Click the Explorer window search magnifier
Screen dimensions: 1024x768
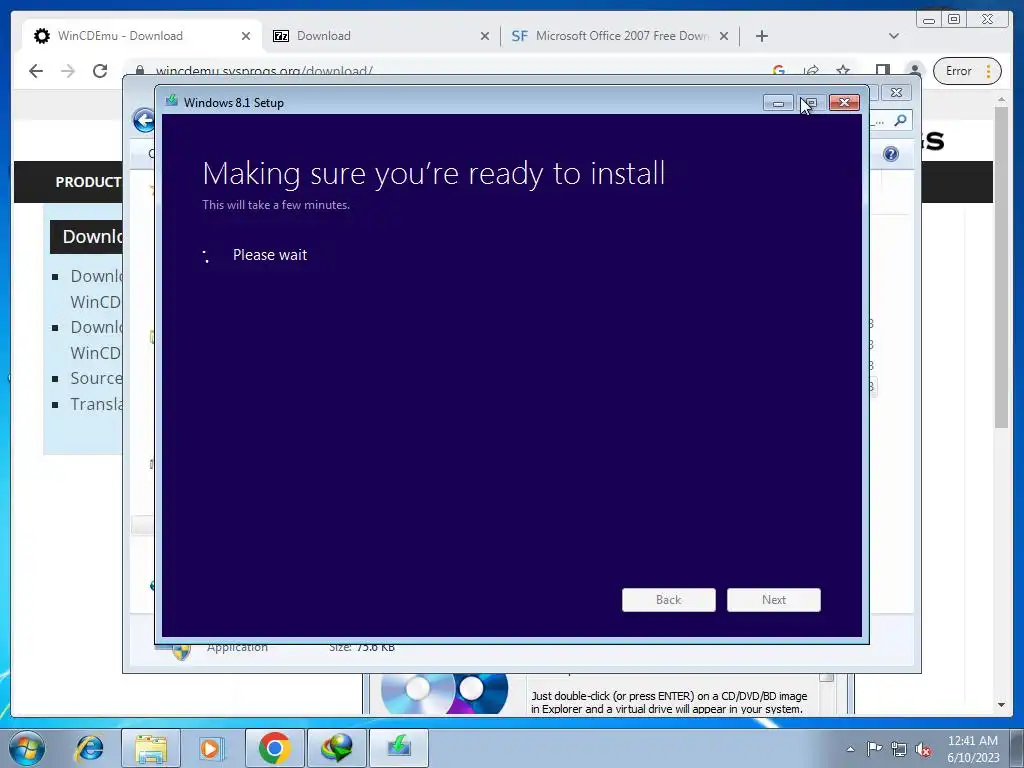(901, 120)
